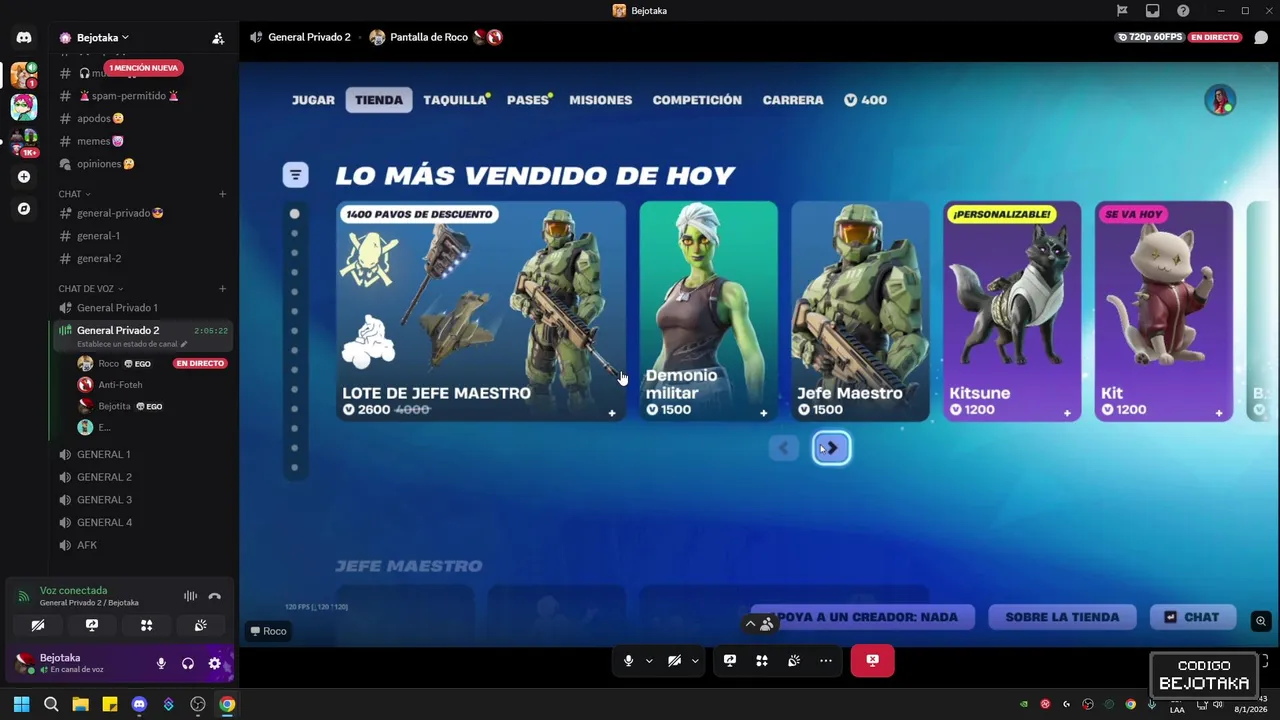Open Discord direct messages home icon
Image resolution: width=1280 pixels, height=720 pixels.
tap(24, 37)
